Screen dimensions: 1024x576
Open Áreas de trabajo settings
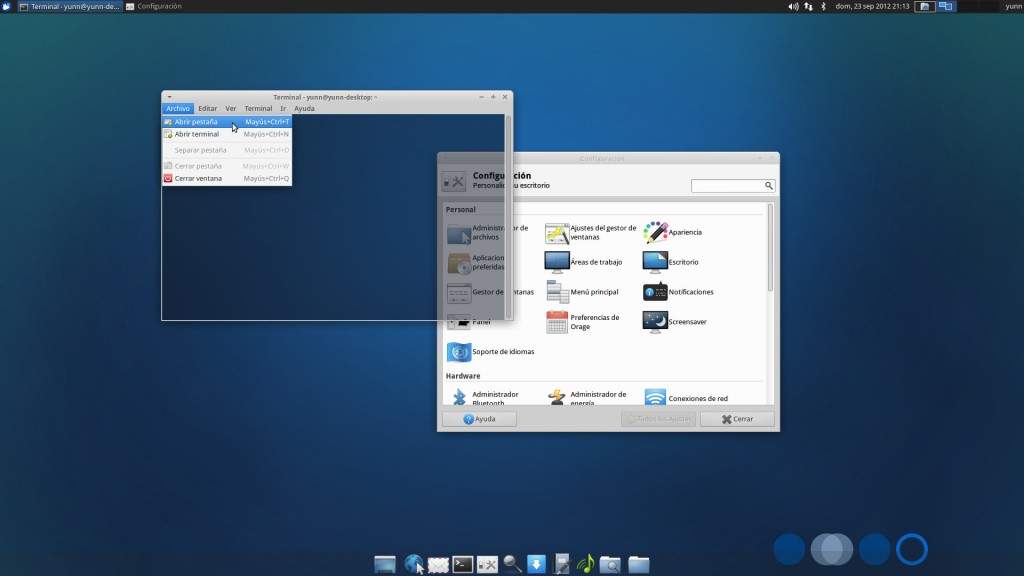tap(583, 262)
